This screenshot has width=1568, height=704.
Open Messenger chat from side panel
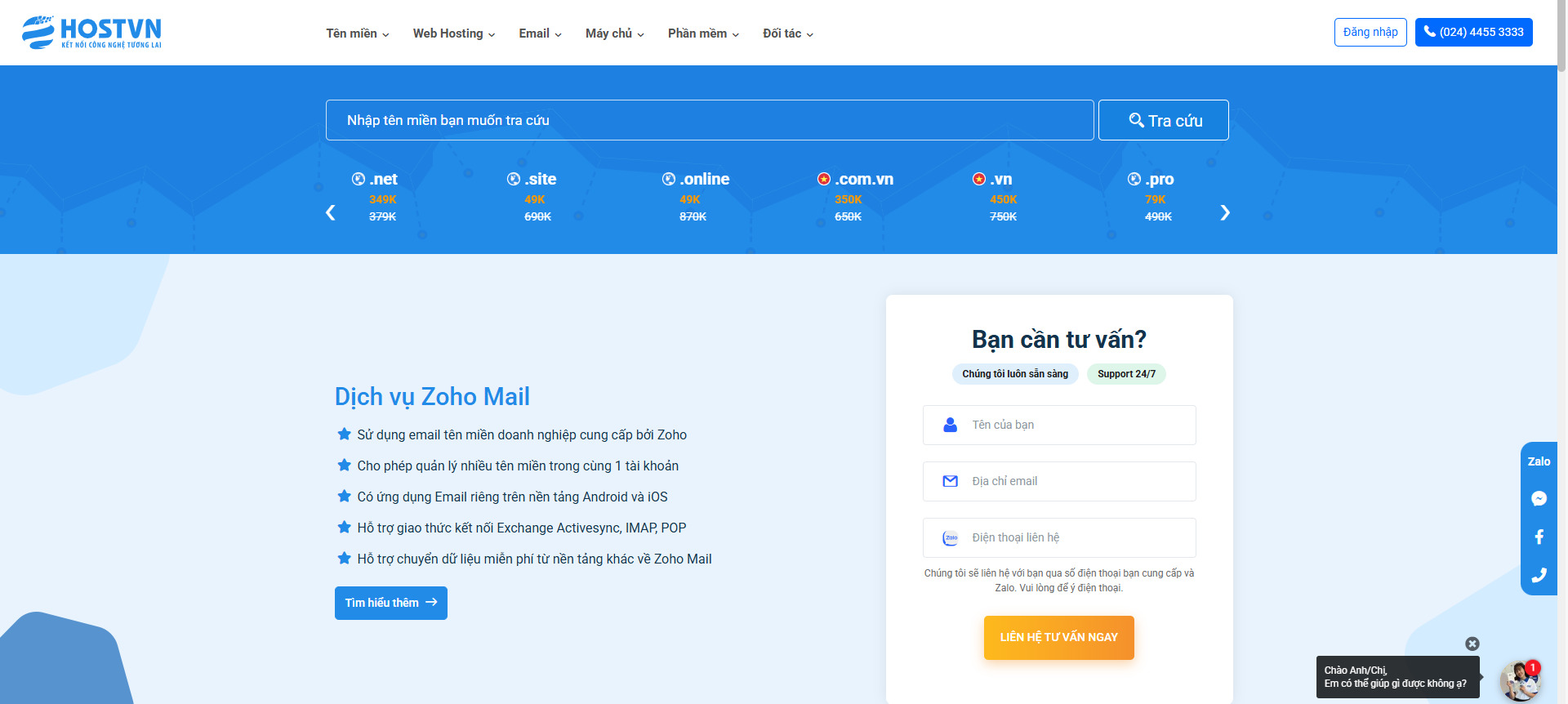coord(1539,498)
